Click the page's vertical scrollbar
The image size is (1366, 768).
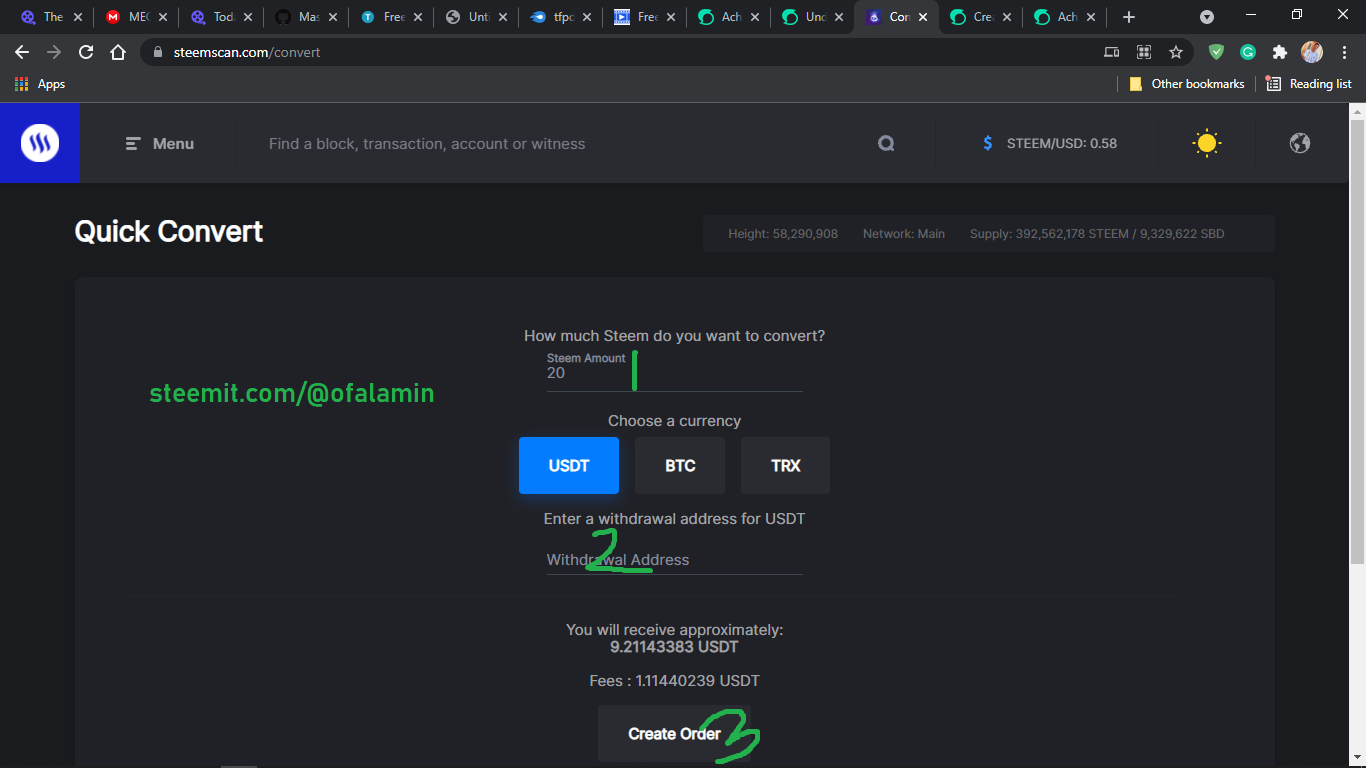point(1357,340)
